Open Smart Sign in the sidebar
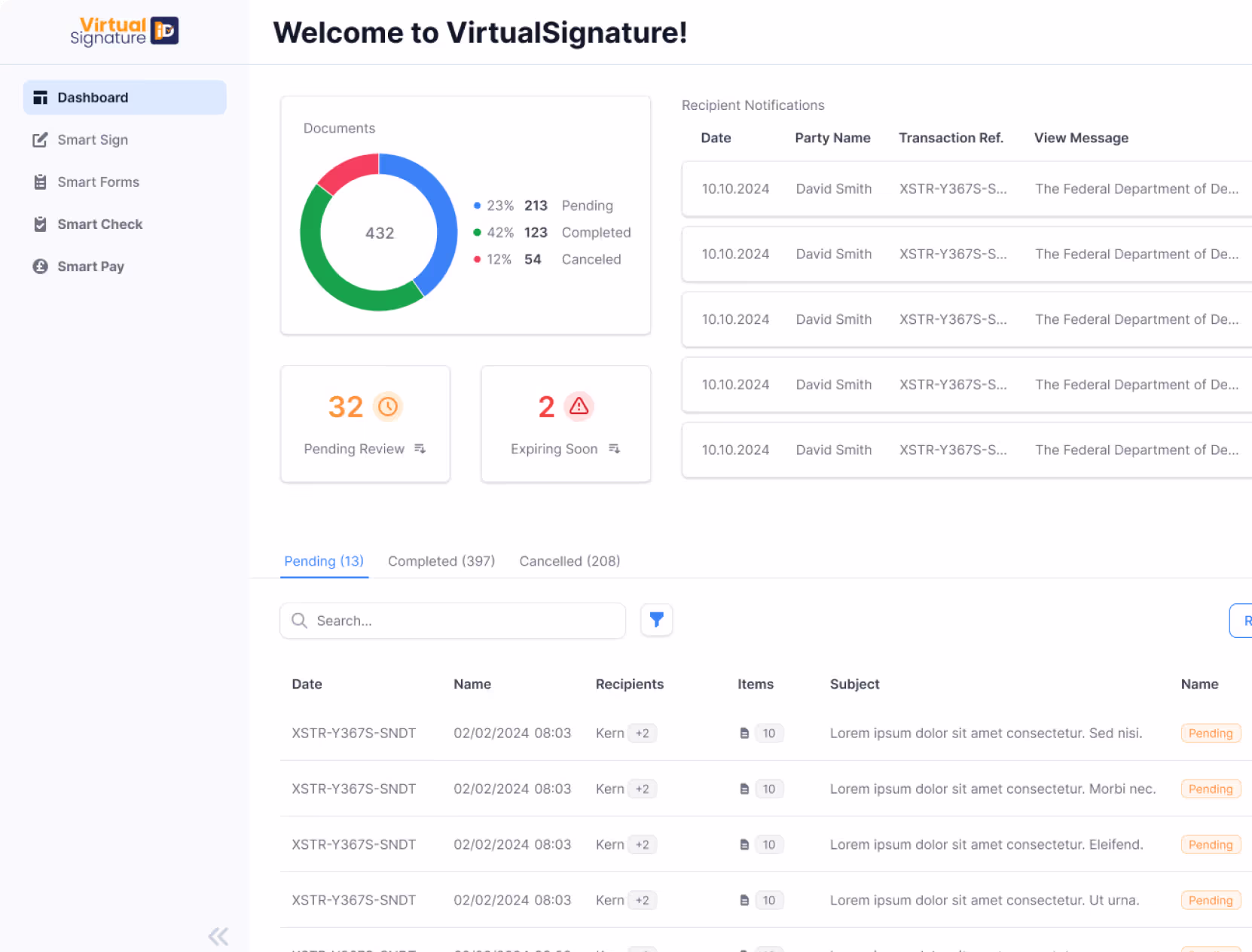The image size is (1252, 952). (x=124, y=139)
